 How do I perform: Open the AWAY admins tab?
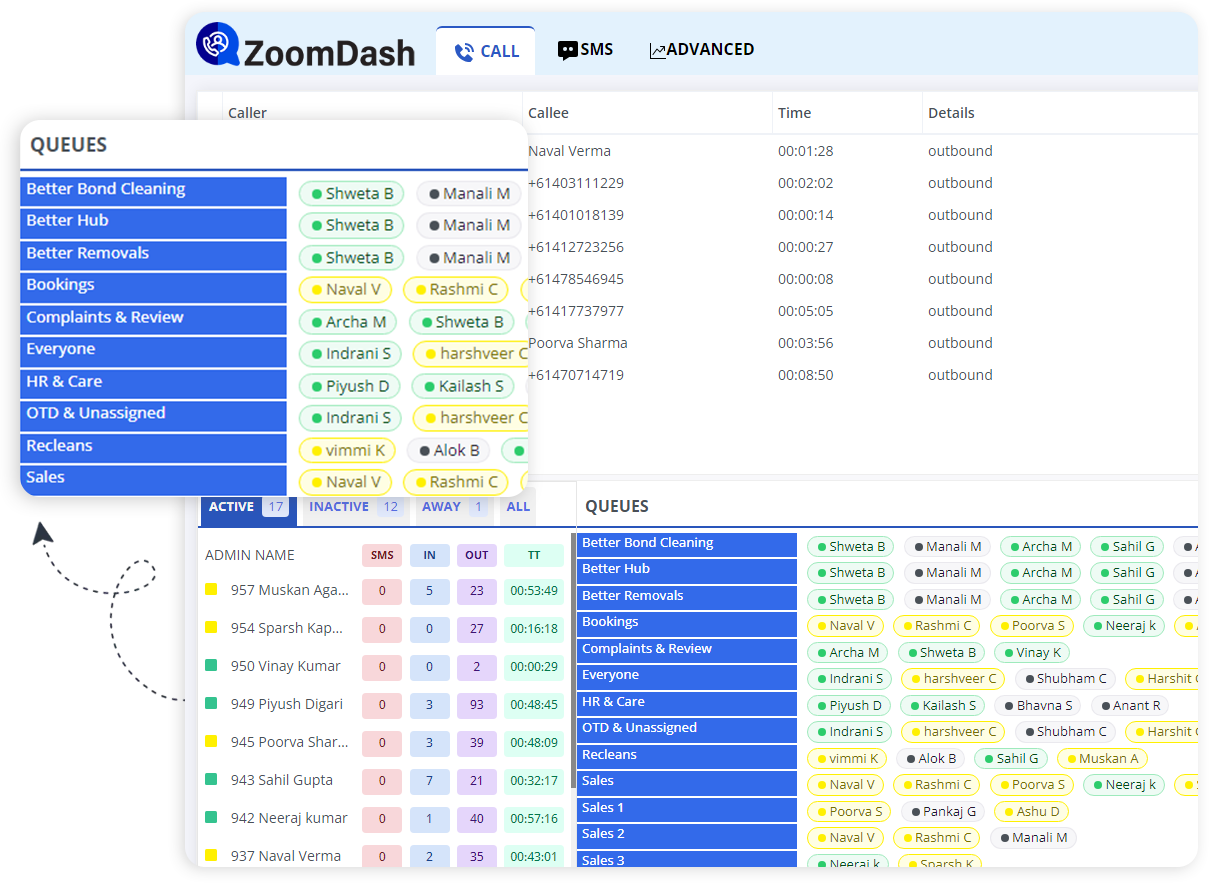[x=453, y=507]
